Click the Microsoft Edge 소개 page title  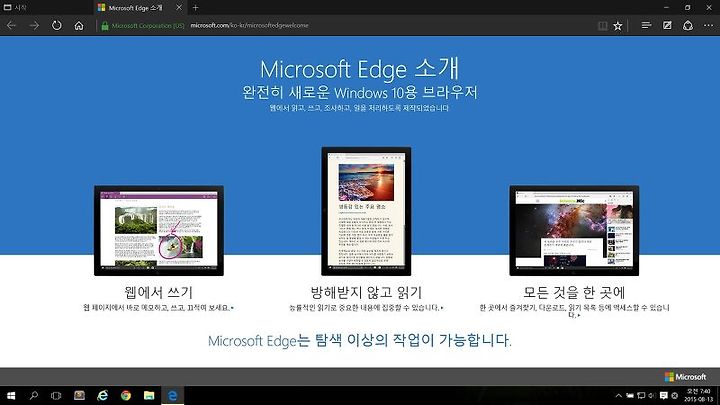click(360, 69)
